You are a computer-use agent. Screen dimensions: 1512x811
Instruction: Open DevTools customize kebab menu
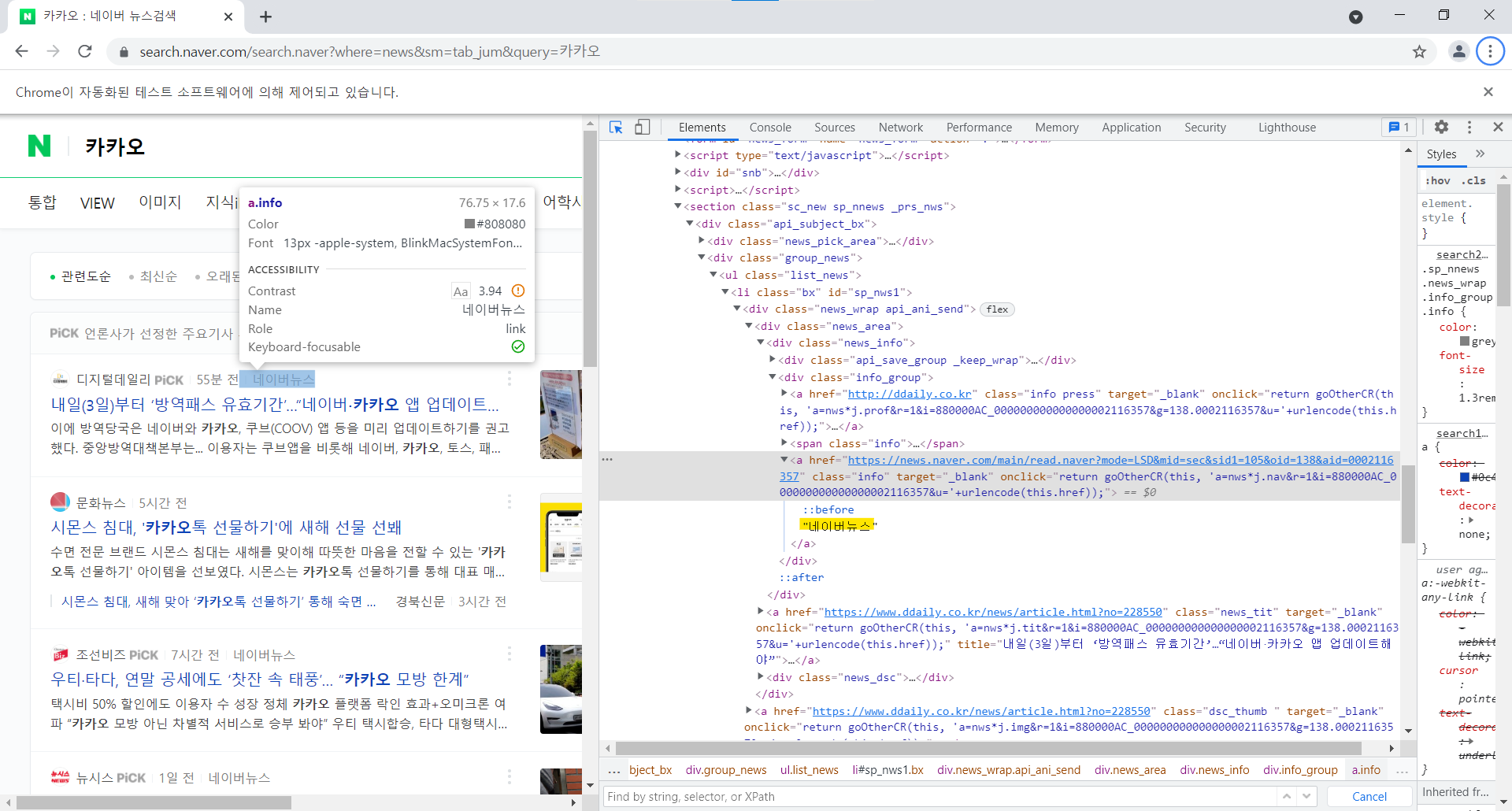pos(1469,127)
